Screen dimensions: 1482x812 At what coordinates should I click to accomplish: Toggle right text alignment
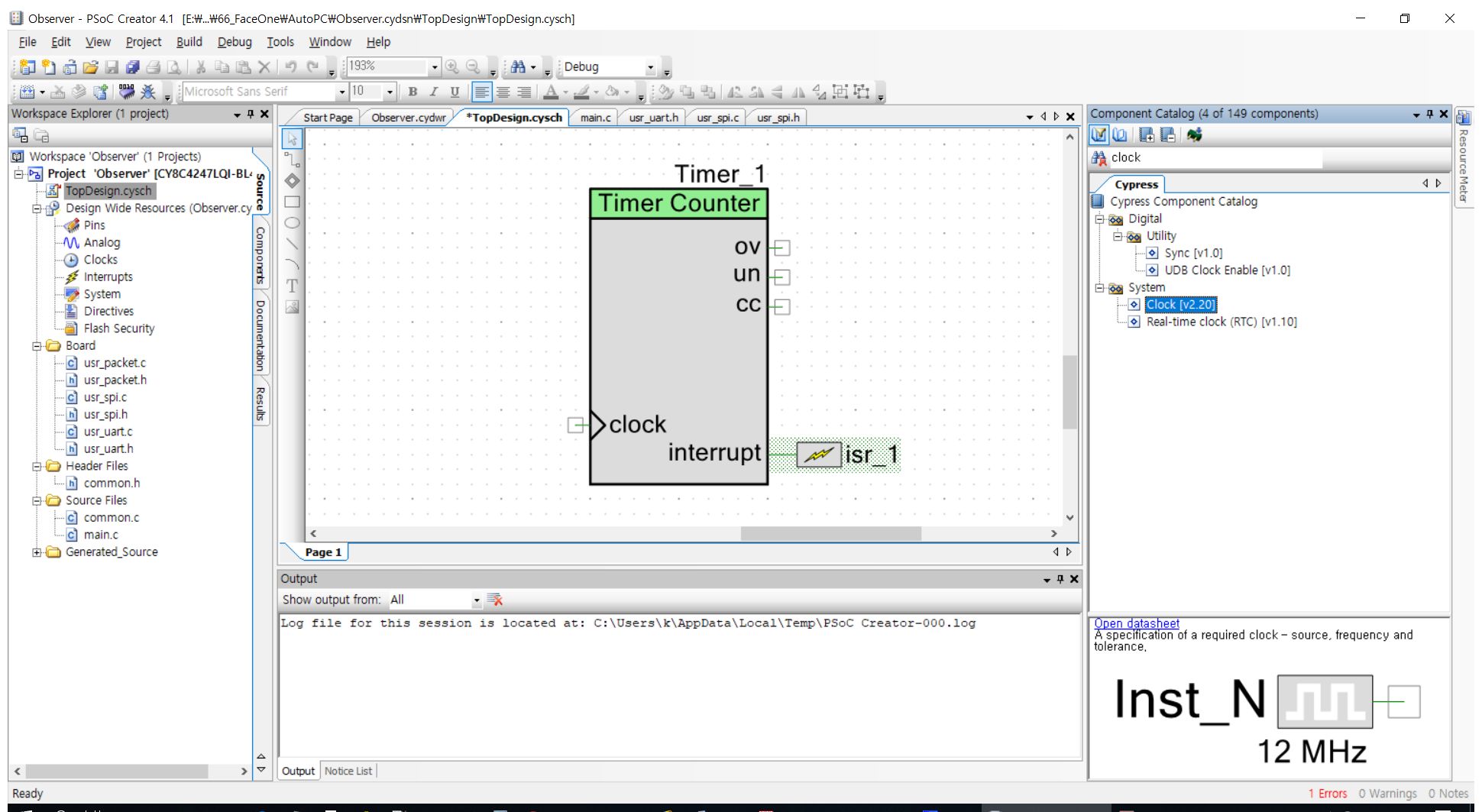524,92
